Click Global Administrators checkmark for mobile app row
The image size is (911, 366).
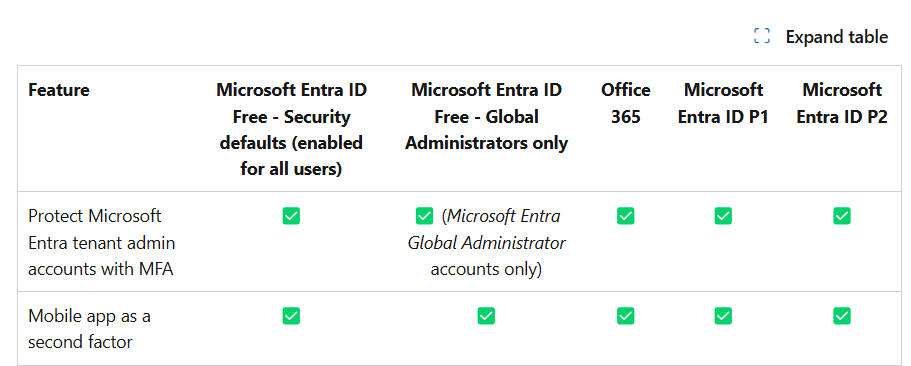click(486, 316)
